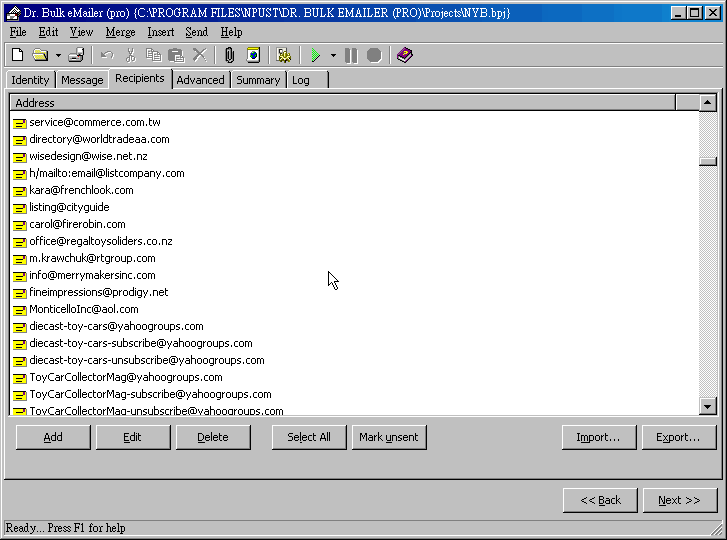Viewport: 727px width, 540px height.
Task: Click the paperclip Attach file icon
Action: [x=229, y=55]
